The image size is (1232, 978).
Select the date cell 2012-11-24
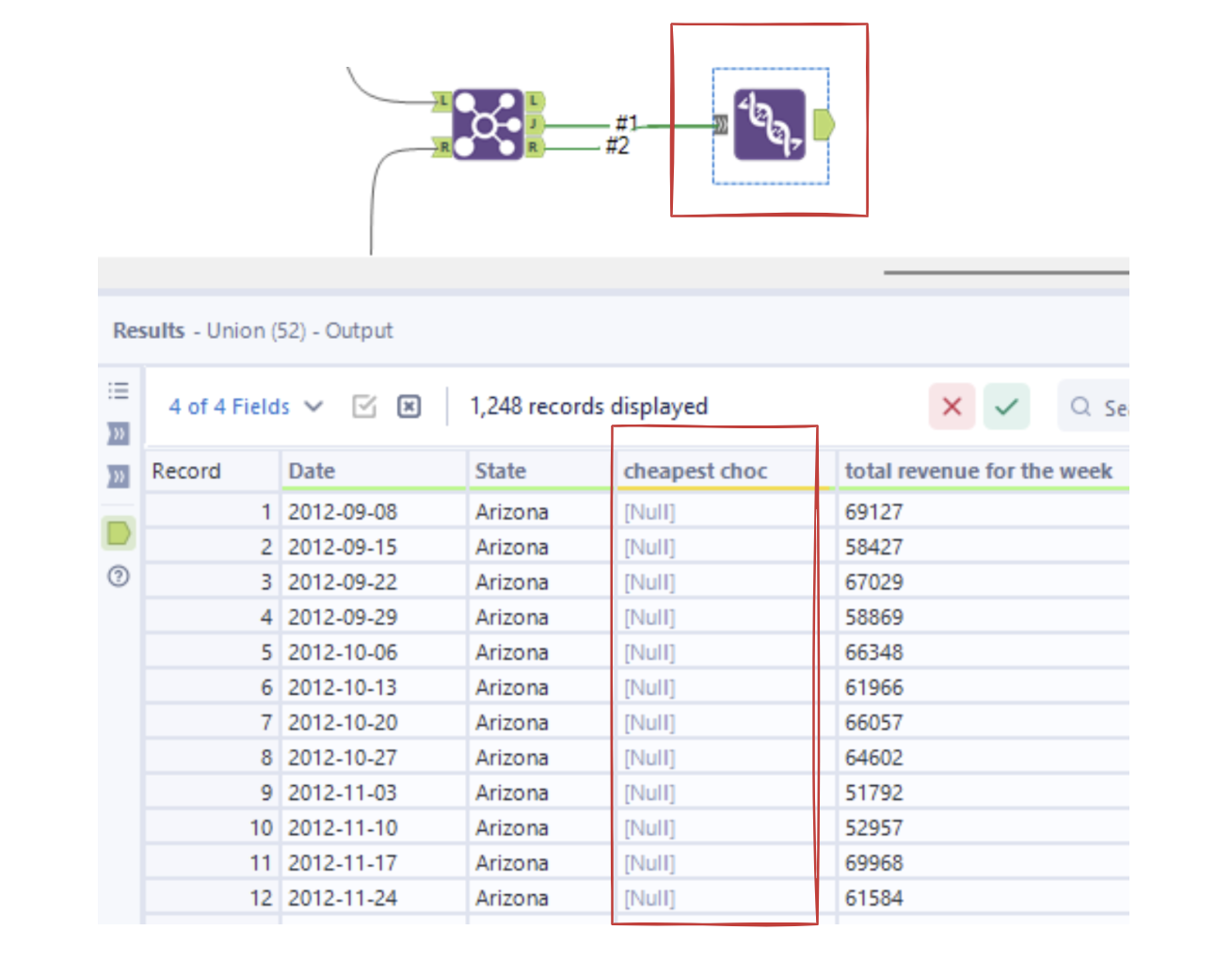(374, 898)
